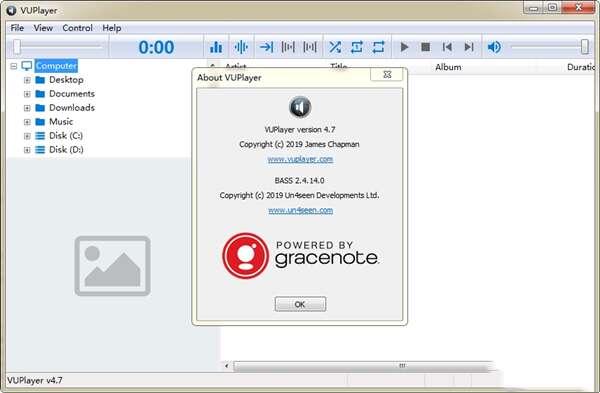Click the scrollbar left arrow

pos(227,366)
